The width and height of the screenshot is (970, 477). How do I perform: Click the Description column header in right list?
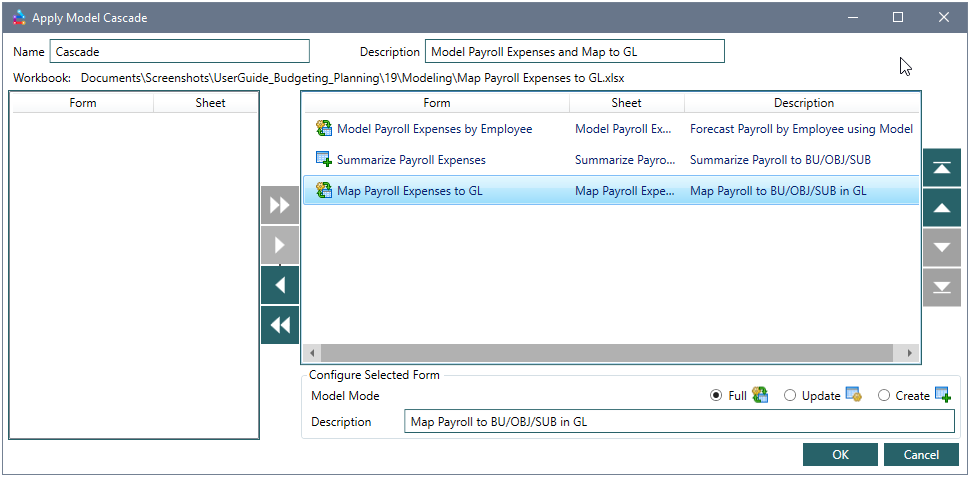tap(803, 103)
